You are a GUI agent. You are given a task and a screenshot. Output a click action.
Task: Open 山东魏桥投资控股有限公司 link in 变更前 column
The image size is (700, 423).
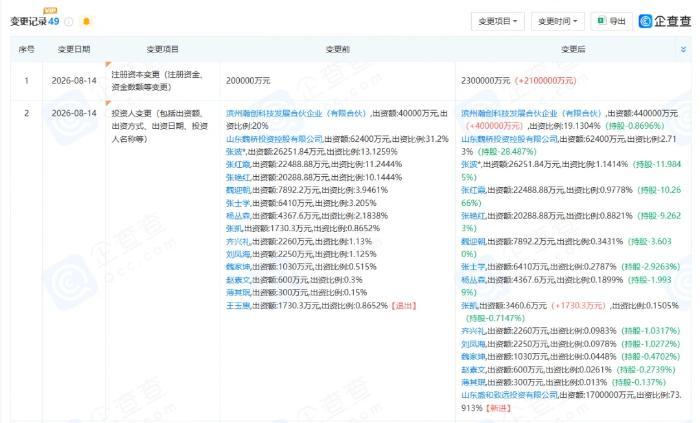(x=274, y=139)
